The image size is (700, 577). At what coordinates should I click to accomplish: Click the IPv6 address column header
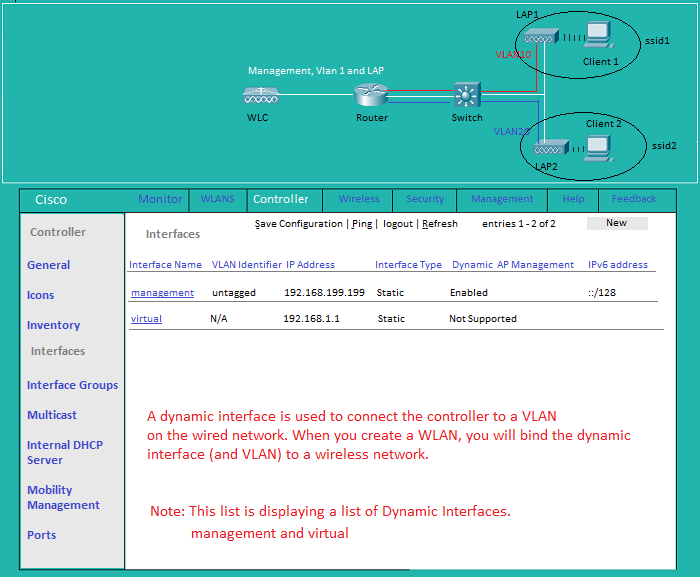618,265
